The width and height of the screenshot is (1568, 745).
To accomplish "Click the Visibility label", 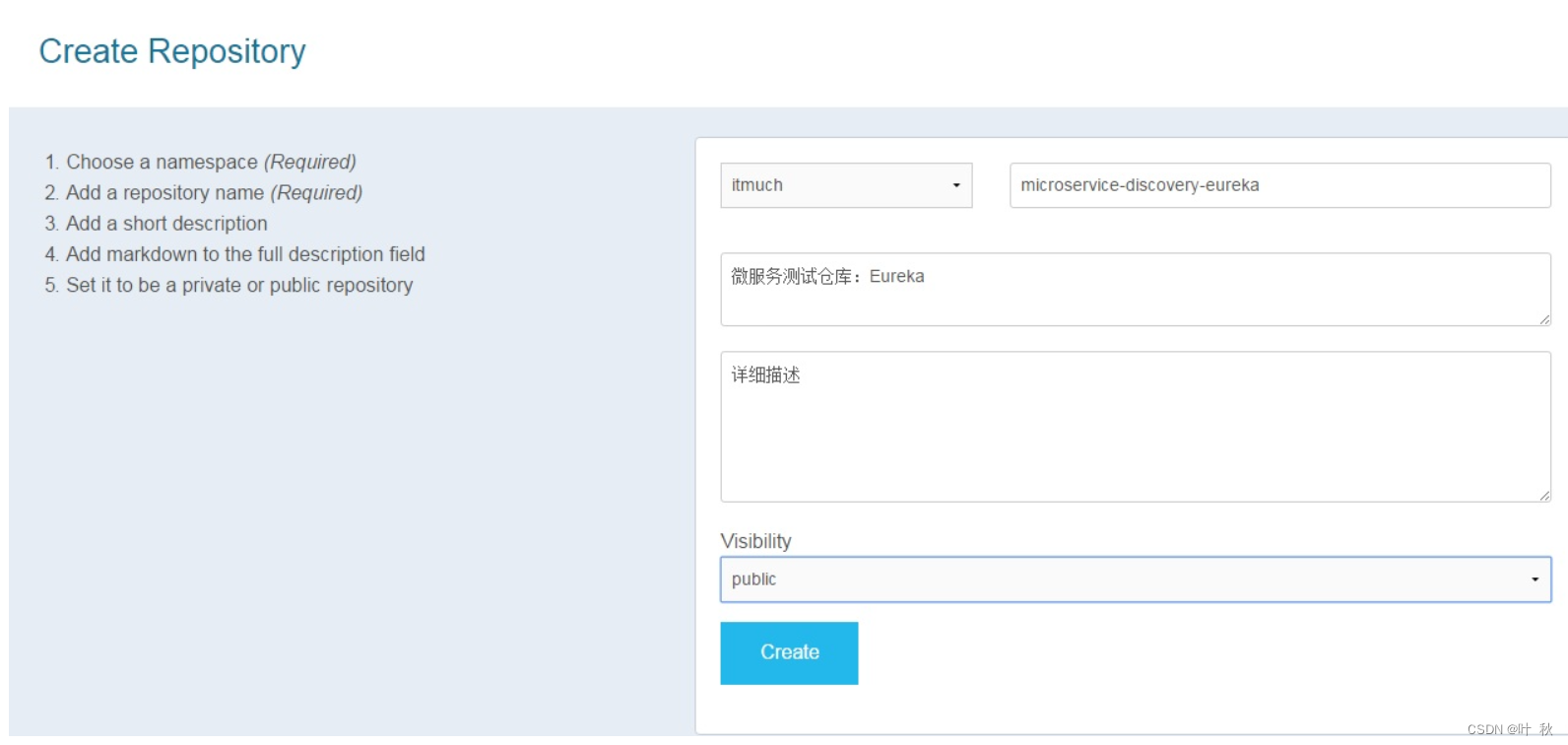I will [755, 541].
